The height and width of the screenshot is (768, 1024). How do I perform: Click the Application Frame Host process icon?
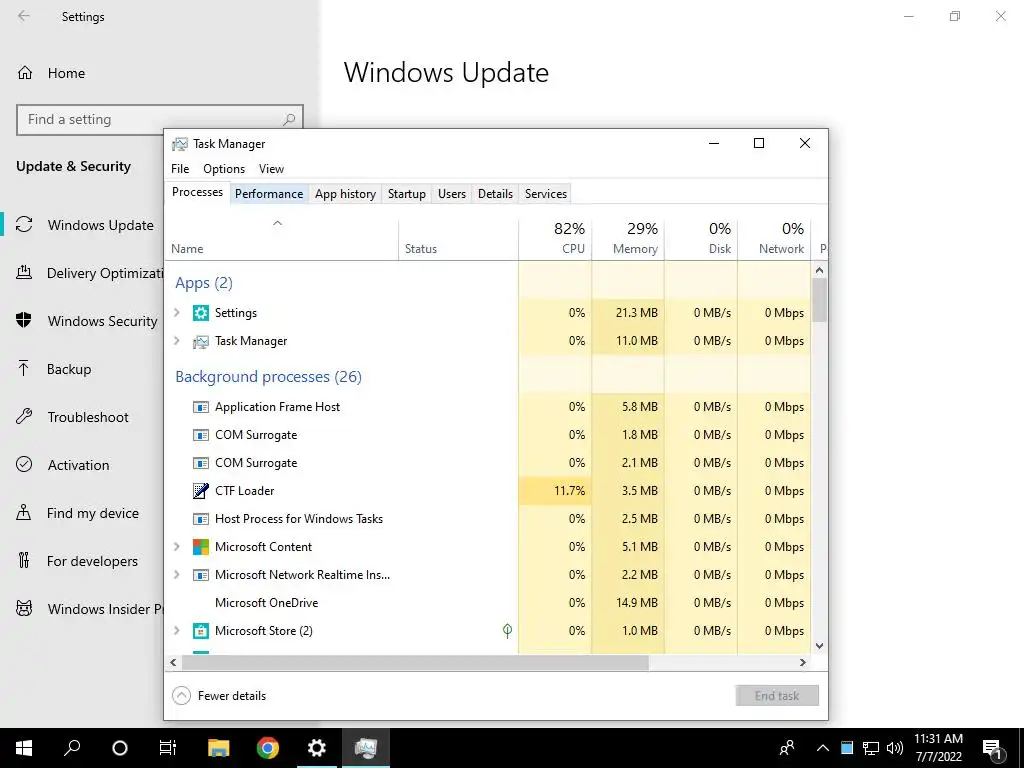(x=200, y=407)
